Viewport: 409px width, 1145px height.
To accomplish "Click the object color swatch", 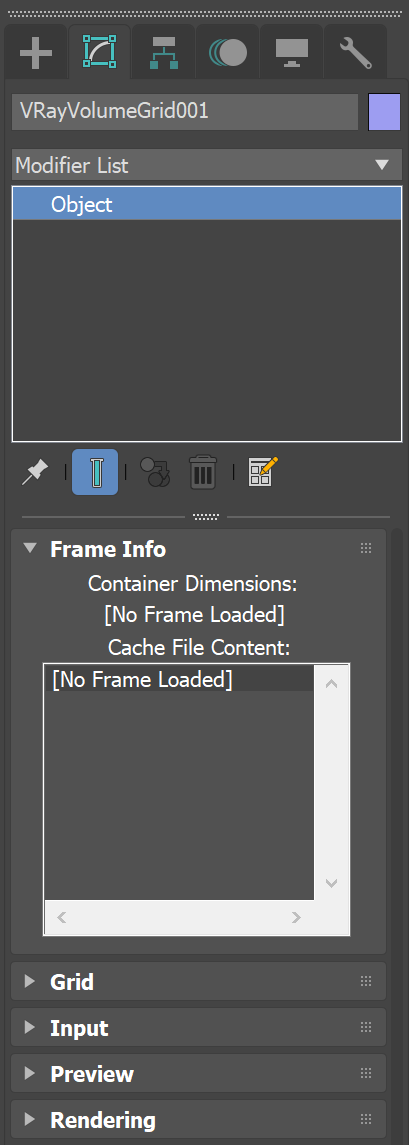I will point(385,112).
